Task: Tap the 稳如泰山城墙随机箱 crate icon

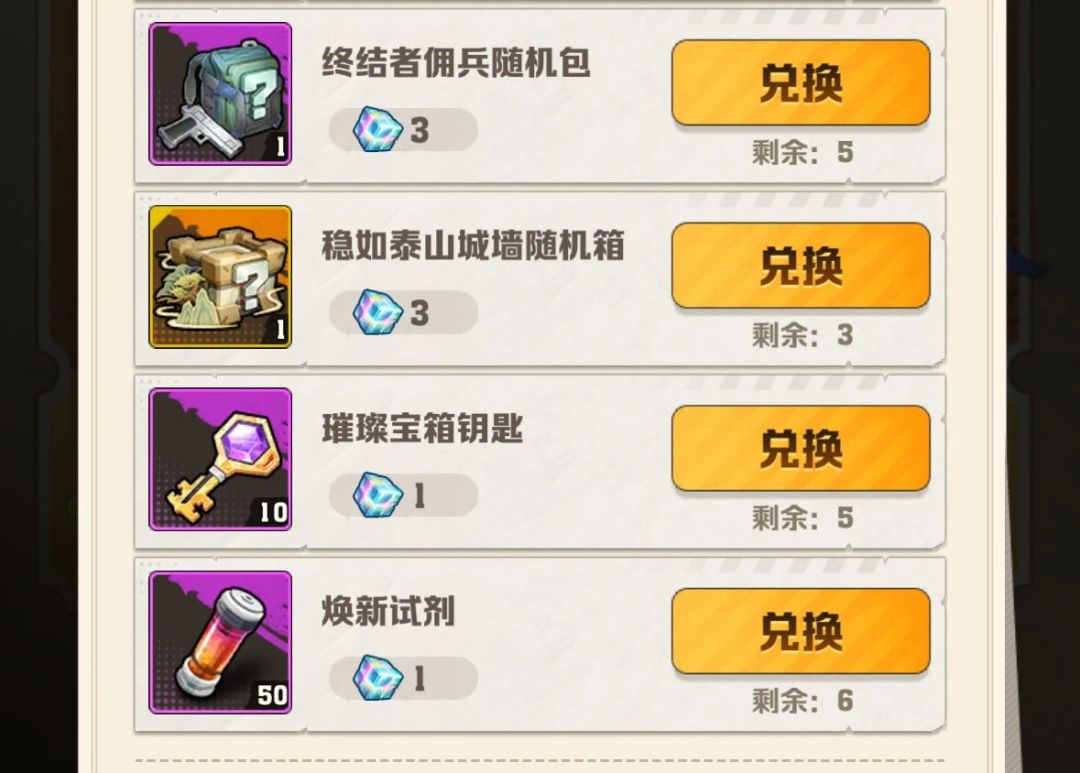Action: [x=220, y=276]
